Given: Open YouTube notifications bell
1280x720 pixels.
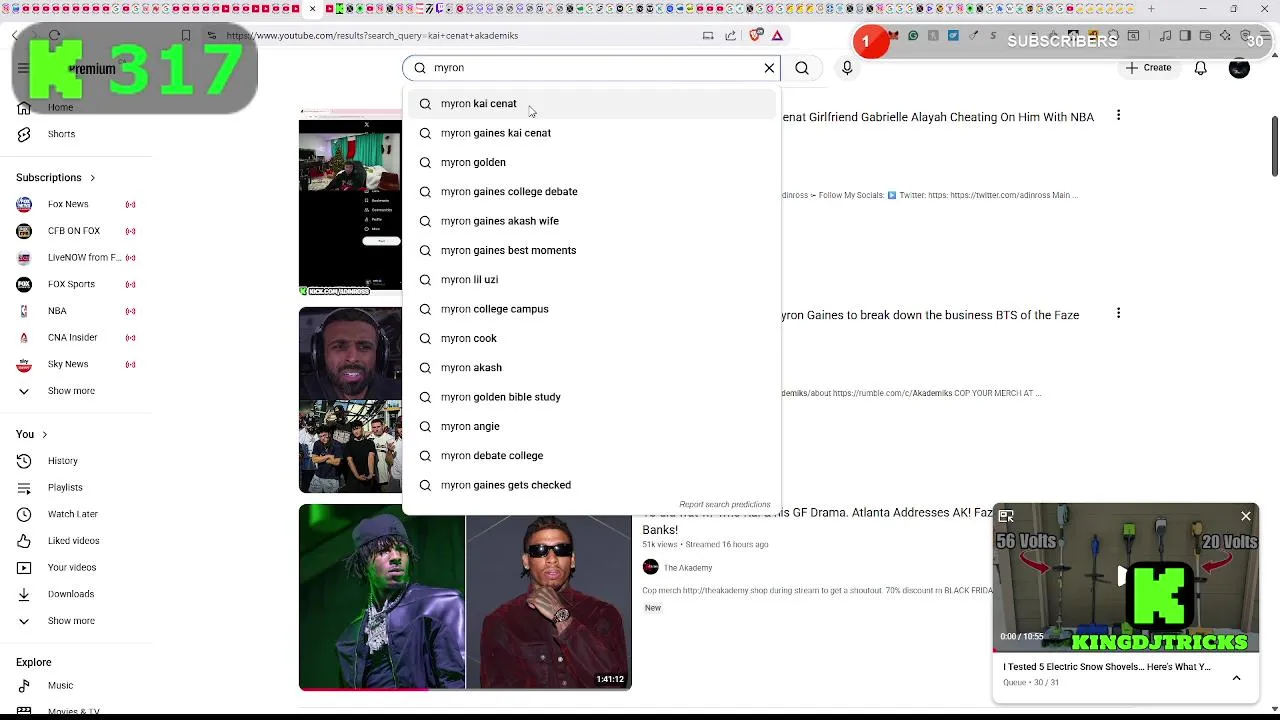Looking at the screenshot, I should [x=1200, y=68].
